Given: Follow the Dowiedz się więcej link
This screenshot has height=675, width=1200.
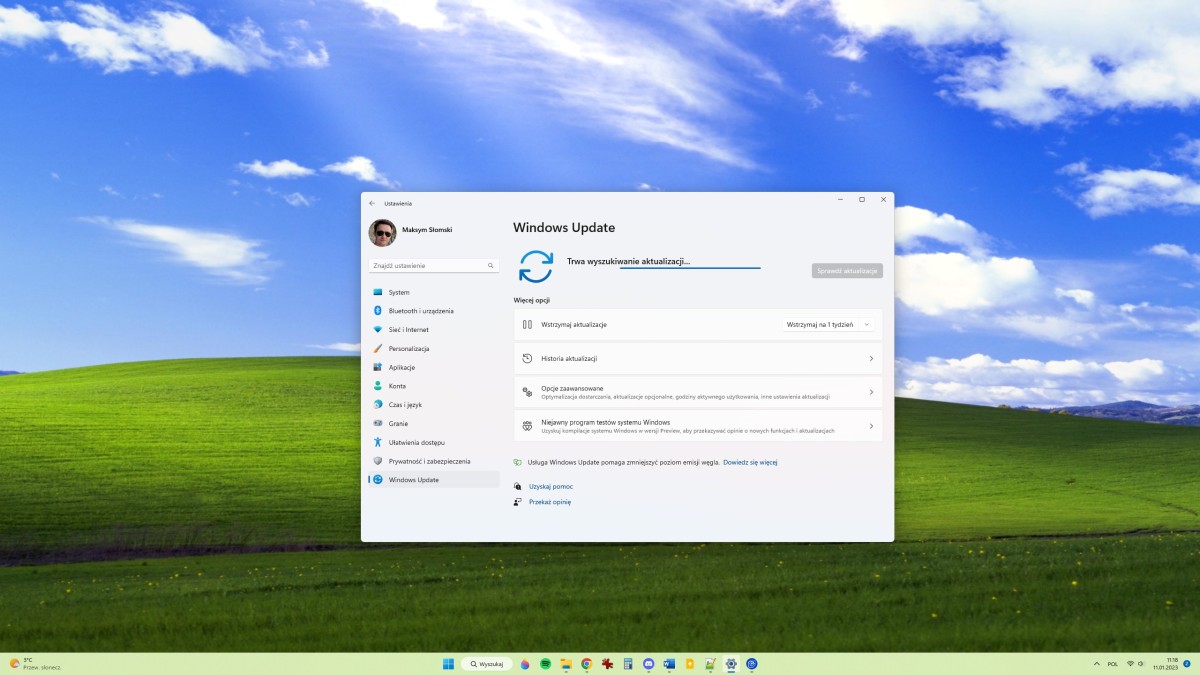Looking at the screenshot, I should click(x=750, y=463).
